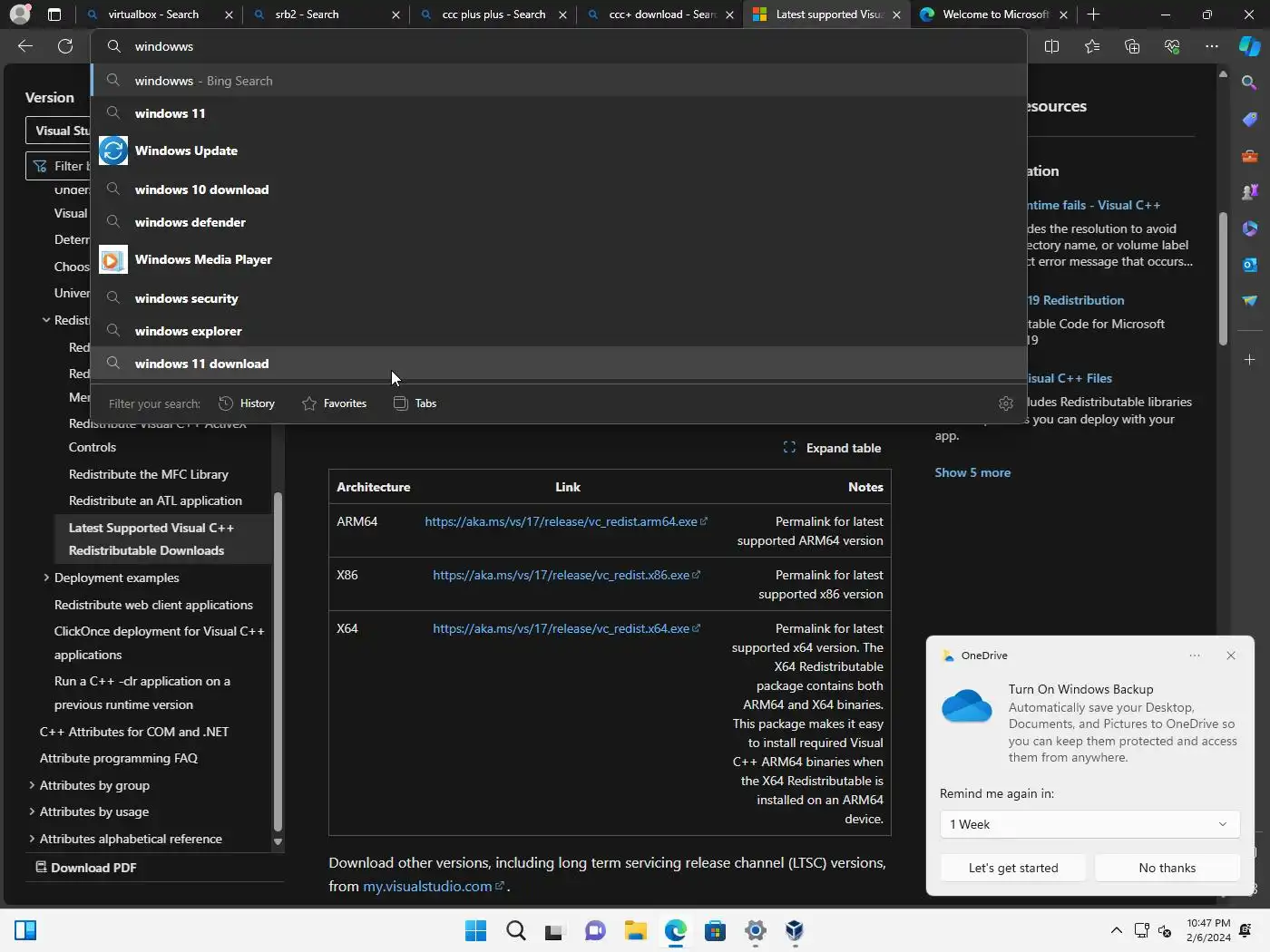Click the address bar text field

559,46
